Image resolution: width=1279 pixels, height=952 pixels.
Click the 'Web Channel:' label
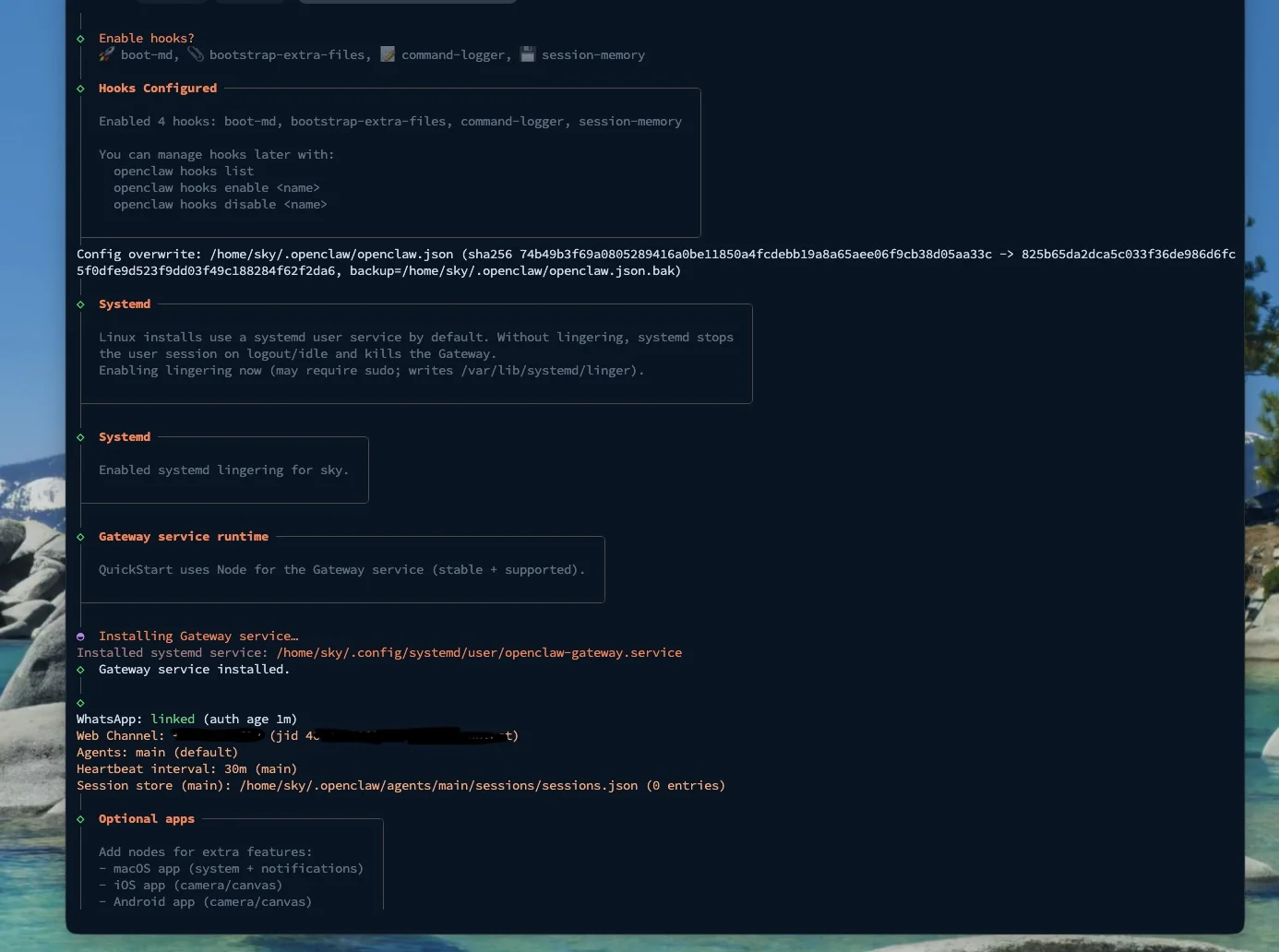click(x=121, y=736)
